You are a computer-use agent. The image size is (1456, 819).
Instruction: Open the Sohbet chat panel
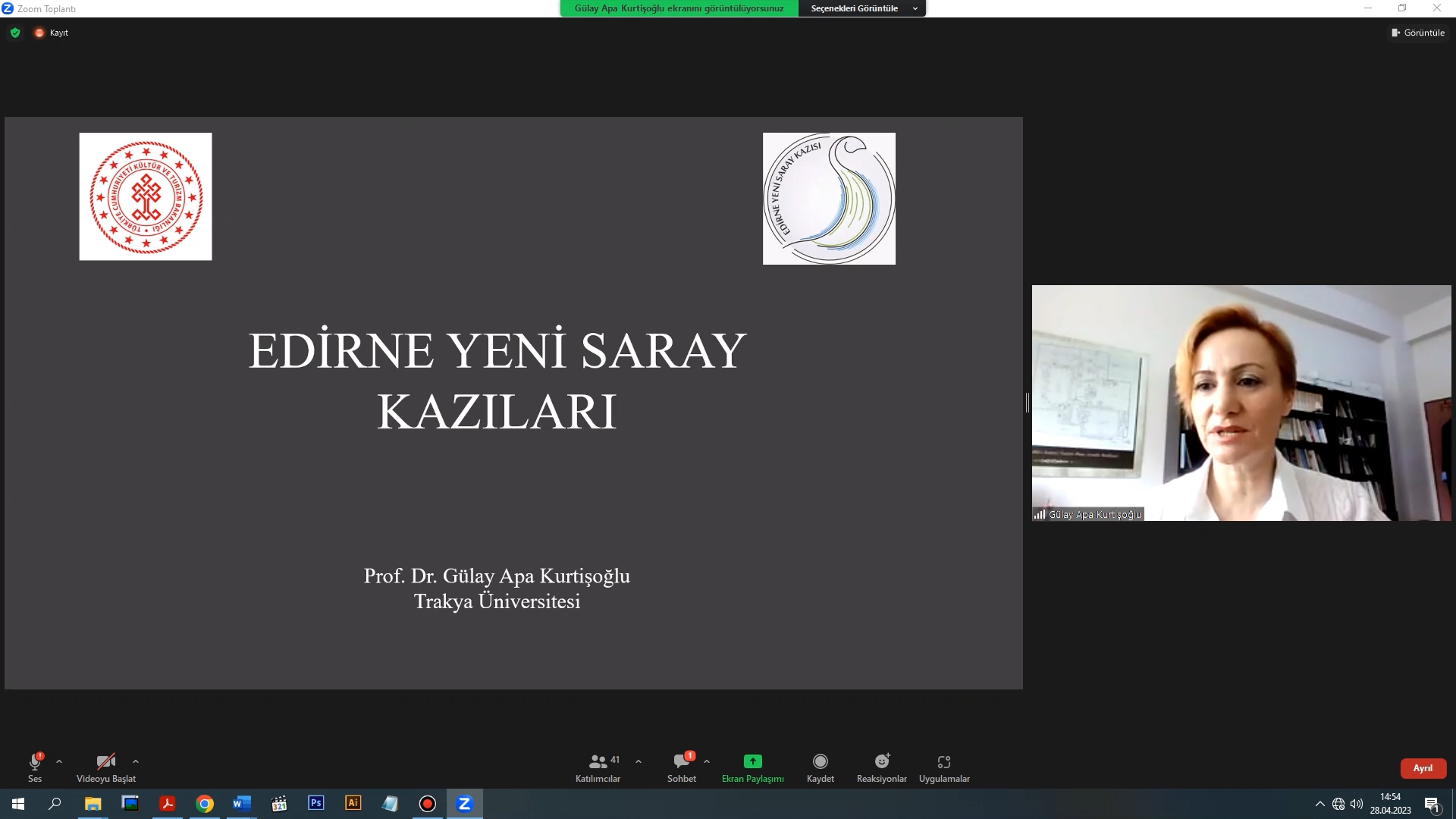pos(682,767)
